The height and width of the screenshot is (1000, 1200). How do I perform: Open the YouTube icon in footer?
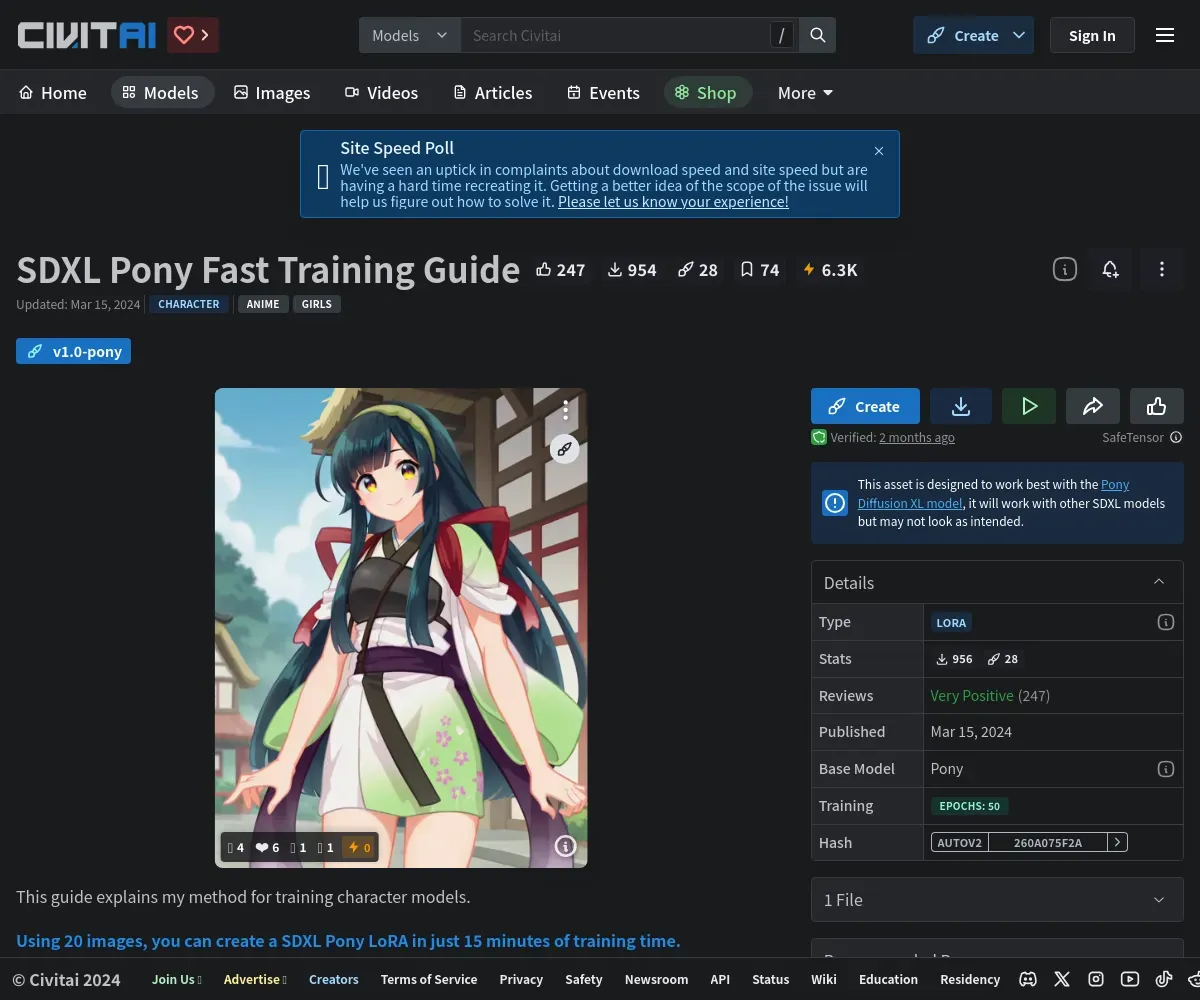click(1130, 979)
